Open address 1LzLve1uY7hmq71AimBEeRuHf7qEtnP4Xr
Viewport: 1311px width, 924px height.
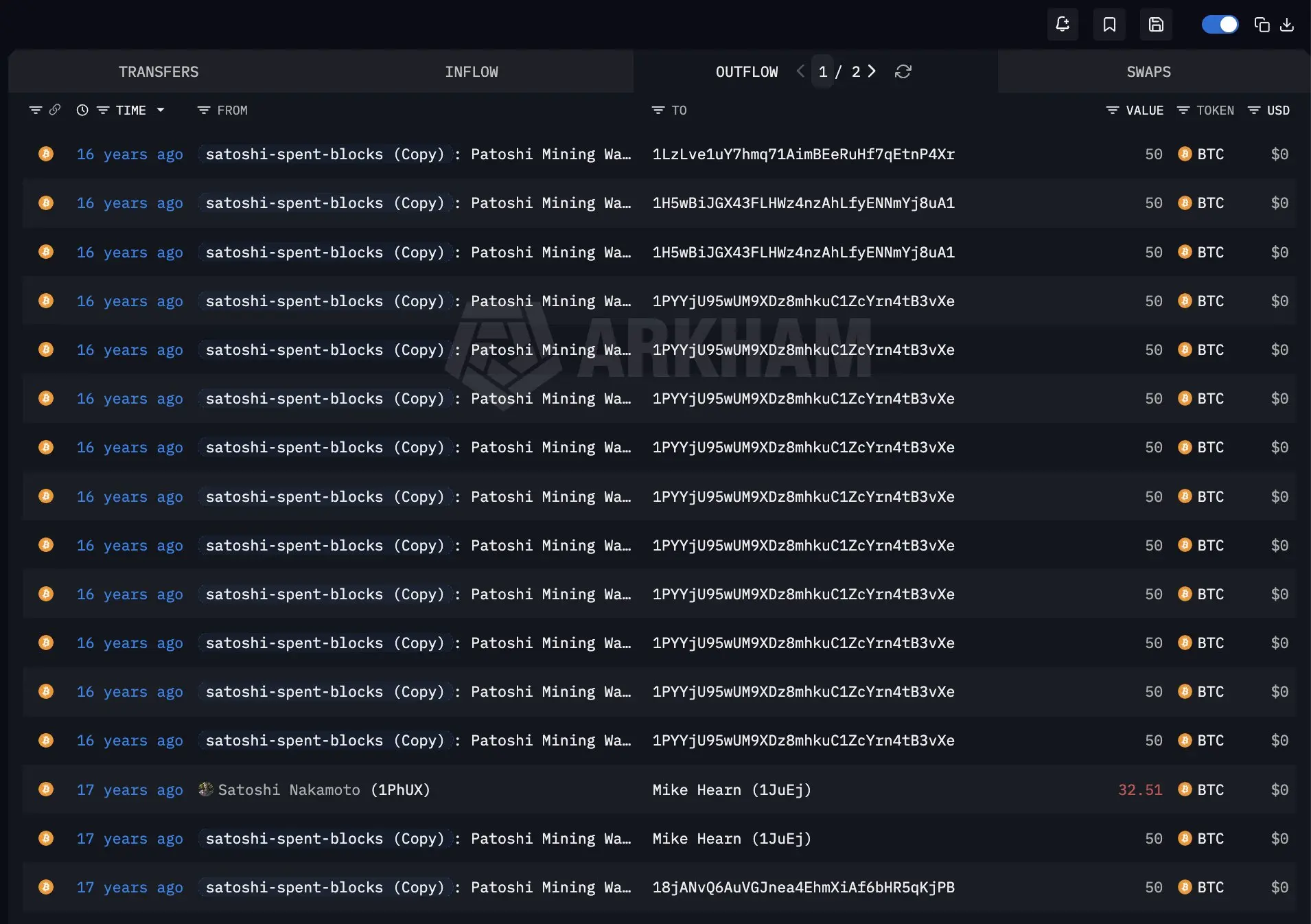pos(804,154)
